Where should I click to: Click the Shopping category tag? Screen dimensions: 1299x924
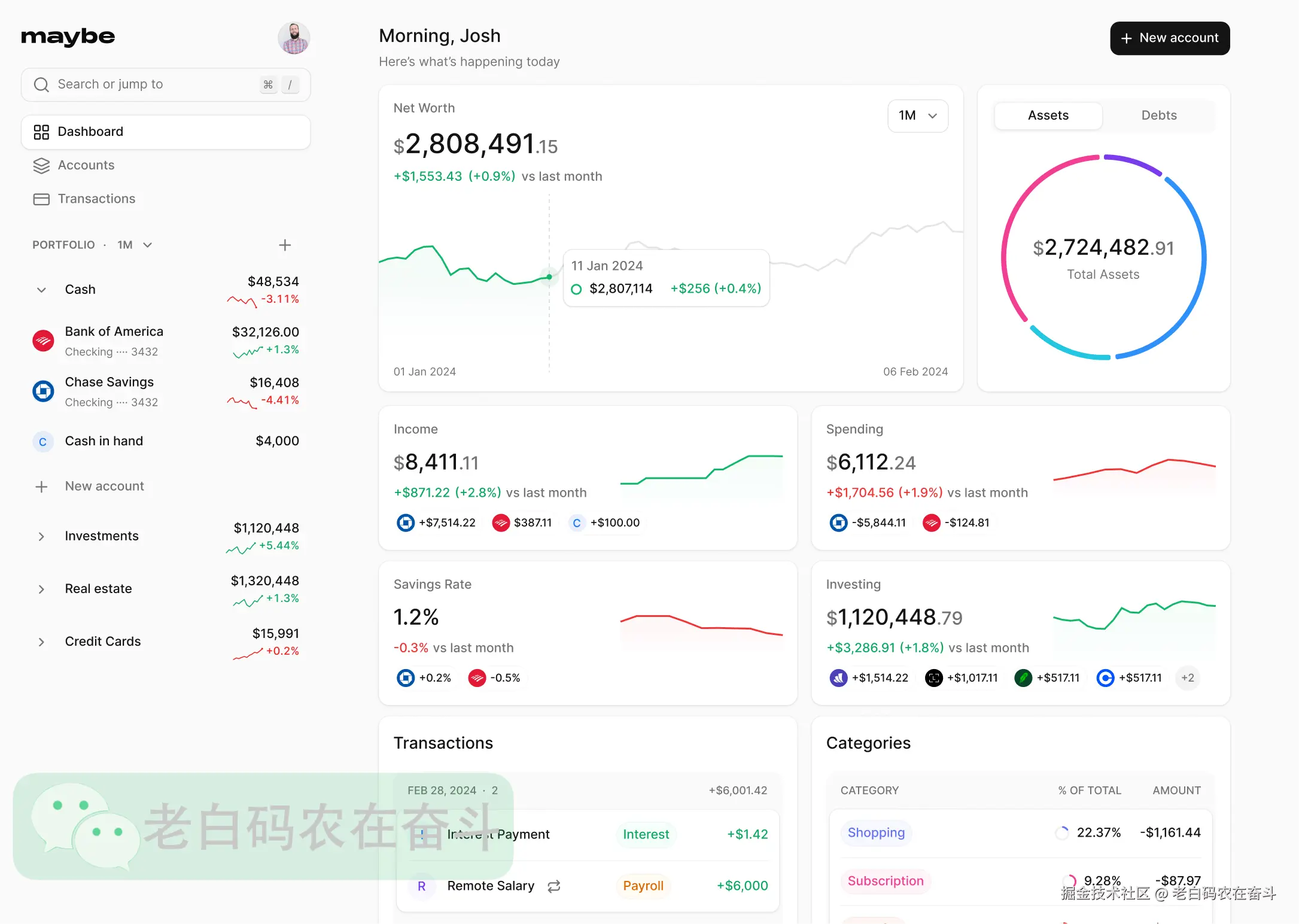tap(875, 832)
